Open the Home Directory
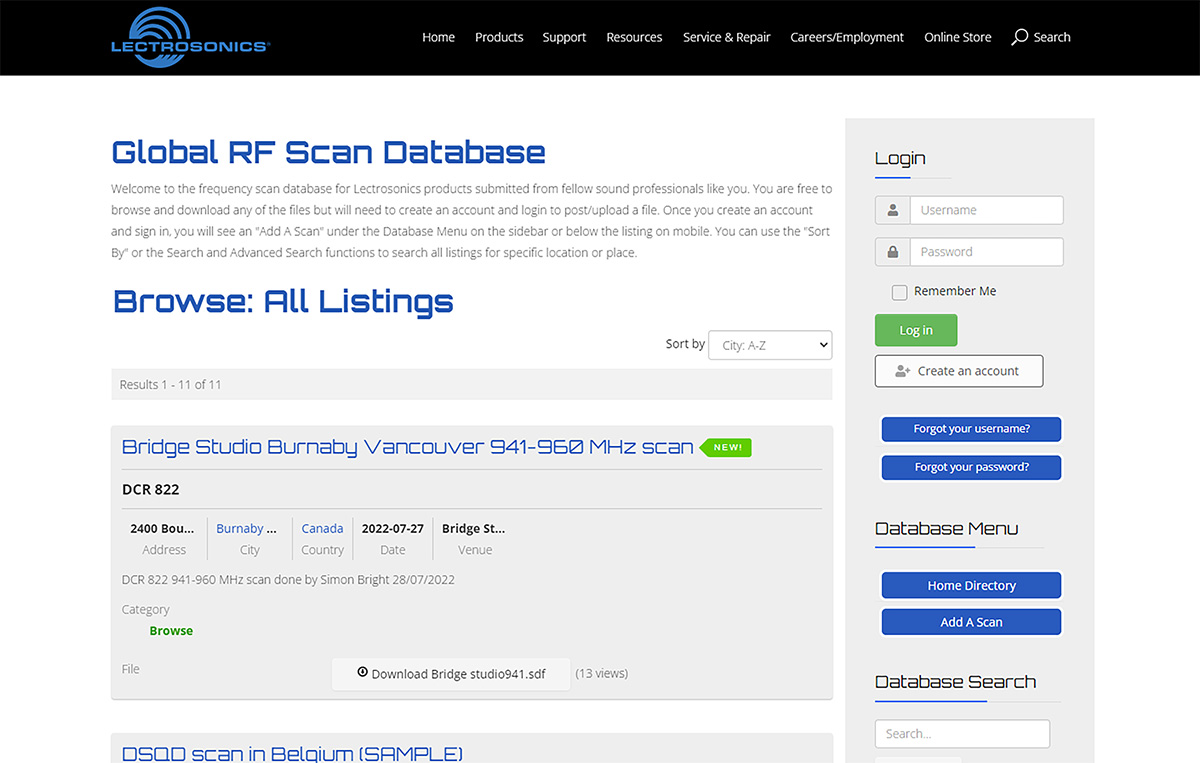The image size is (1200, 763). coord(970,585)
